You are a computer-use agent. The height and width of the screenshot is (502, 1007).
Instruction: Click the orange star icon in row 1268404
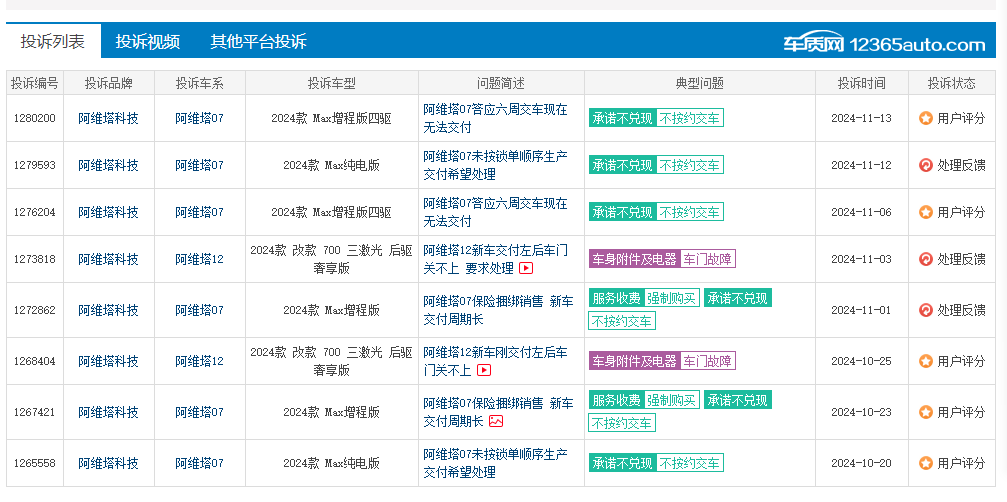click(x=925, y=361)
